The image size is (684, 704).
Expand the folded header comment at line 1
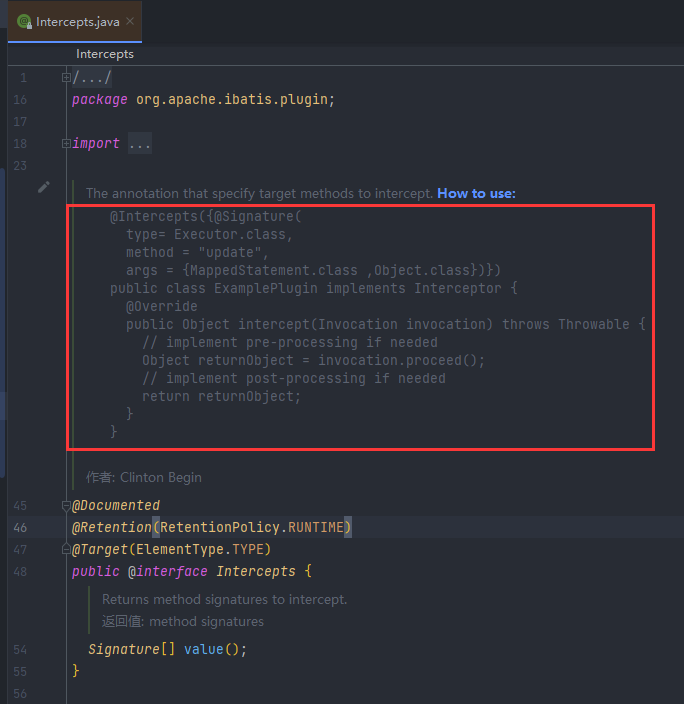[x=66, y=77]
